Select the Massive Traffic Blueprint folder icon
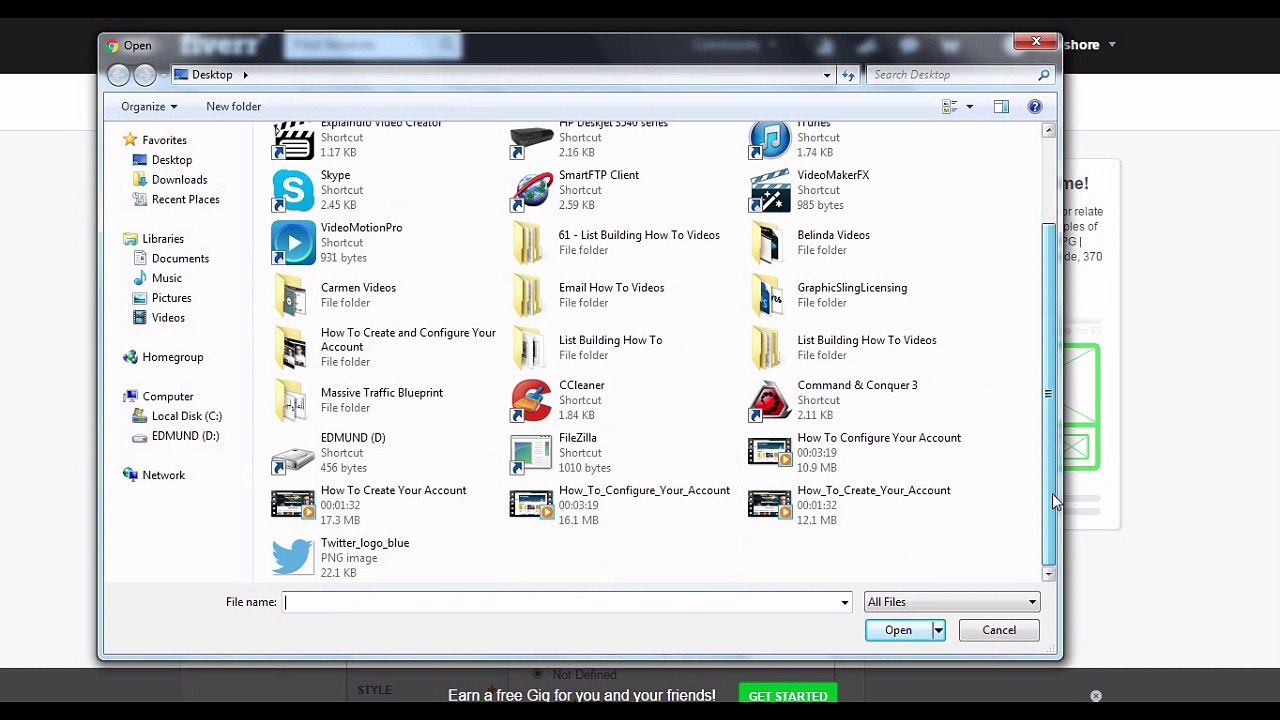The height and width of the screenshot is (720, 1280). (293, 400)
